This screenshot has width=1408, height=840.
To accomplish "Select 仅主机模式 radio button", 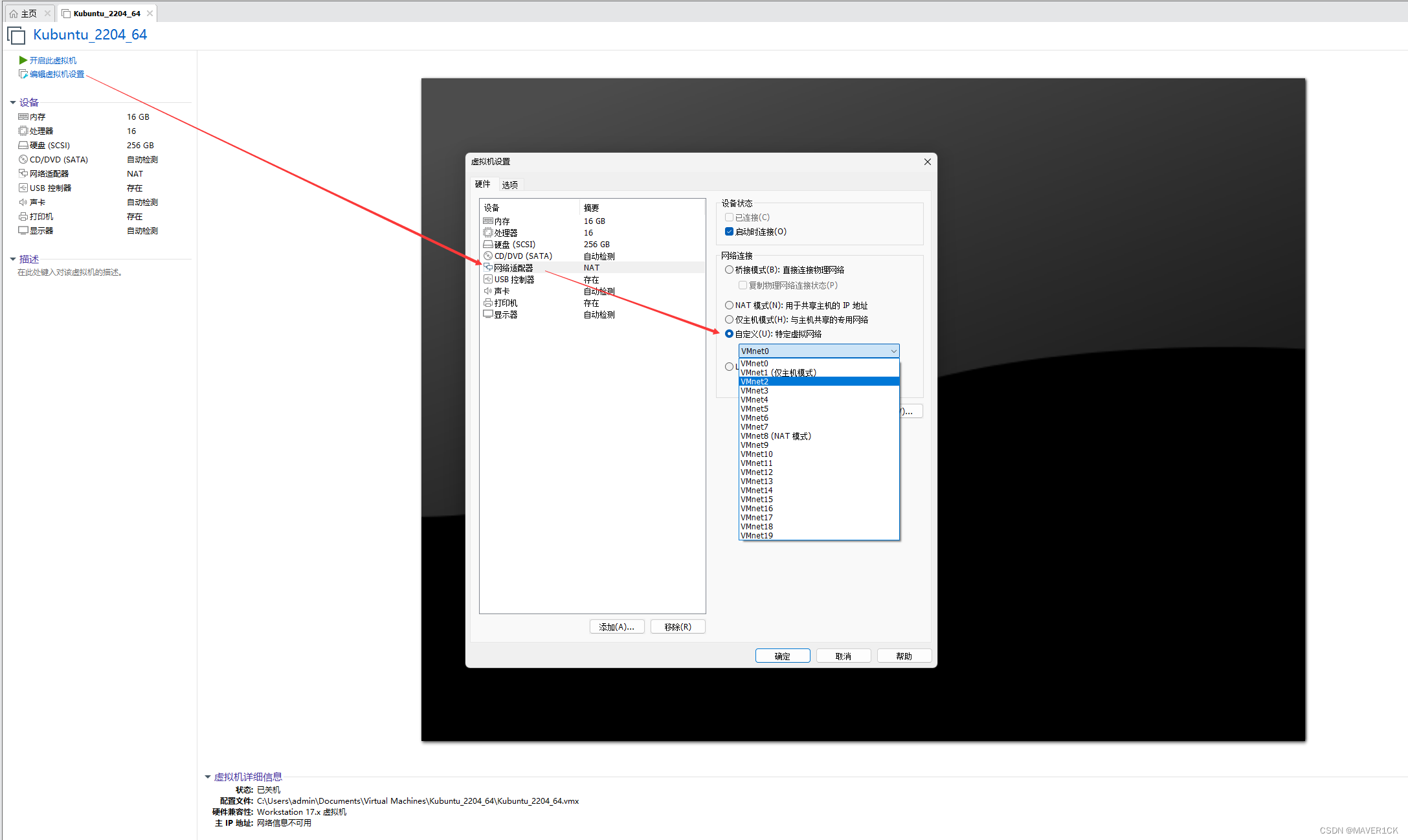I will tap(729, 320).
